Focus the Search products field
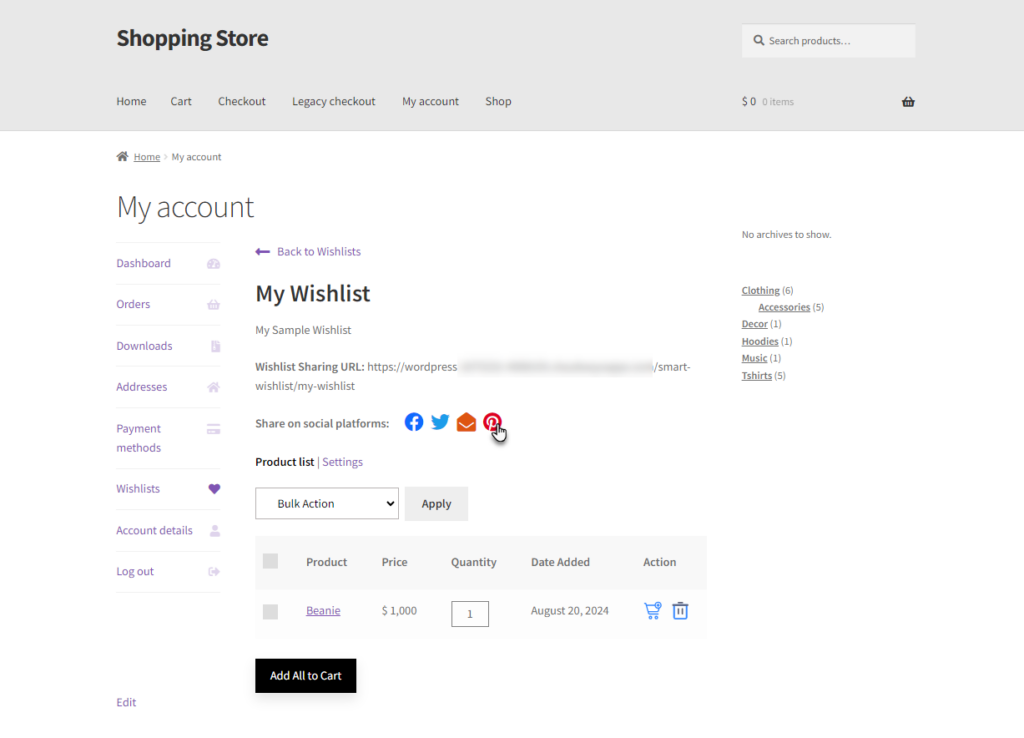Image resolution: width=1024 pixels, height=738 pixels. pos(828,40)
